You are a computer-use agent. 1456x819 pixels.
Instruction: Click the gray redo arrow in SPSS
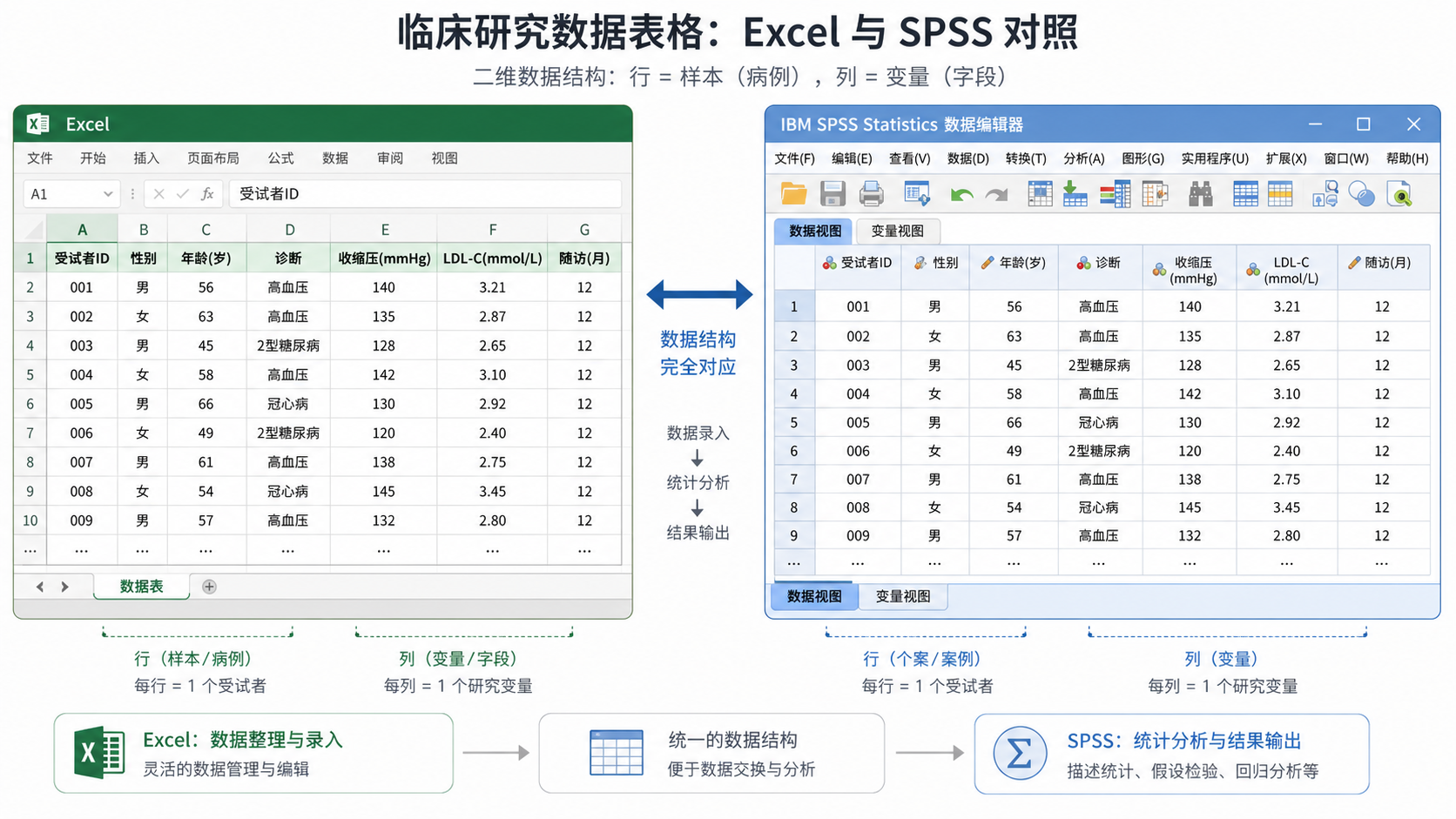pos(996,195)
